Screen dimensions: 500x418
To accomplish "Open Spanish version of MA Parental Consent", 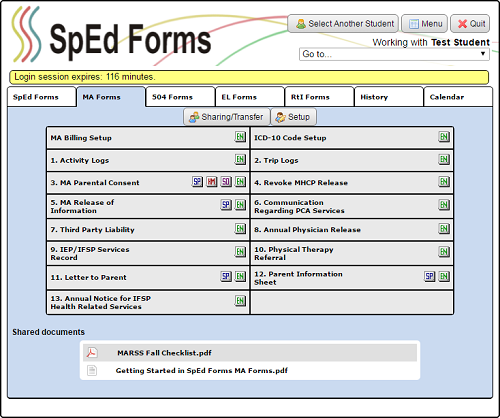I will point(197,182).
